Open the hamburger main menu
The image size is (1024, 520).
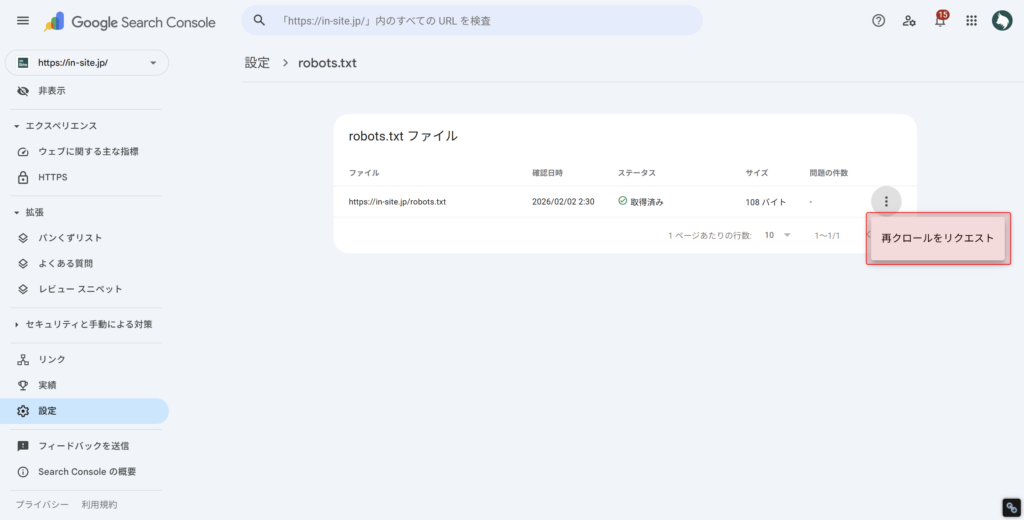[23, 21]
